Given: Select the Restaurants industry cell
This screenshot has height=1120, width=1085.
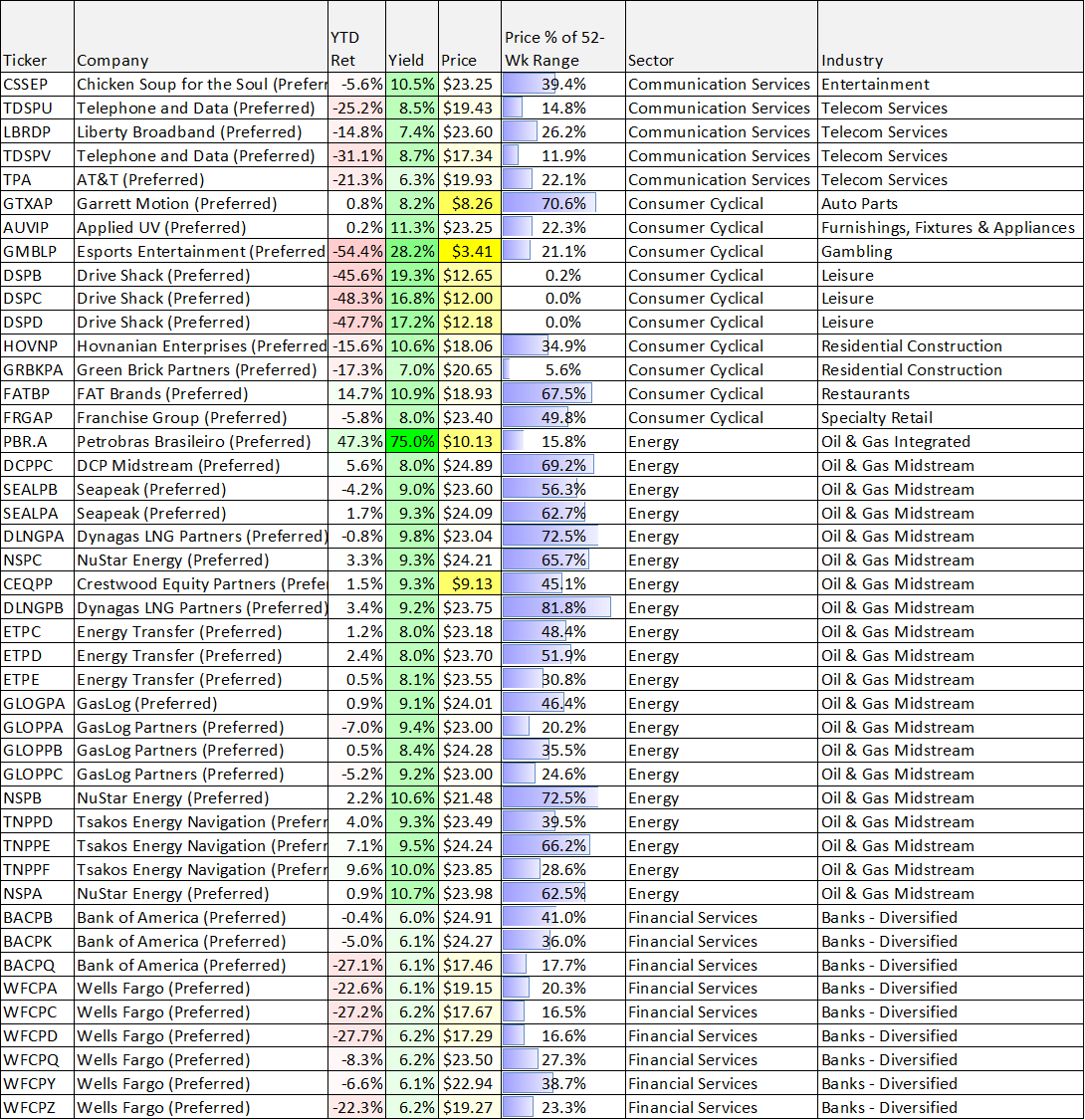Looking at the screenshot, I should click(x=951, y=393).
